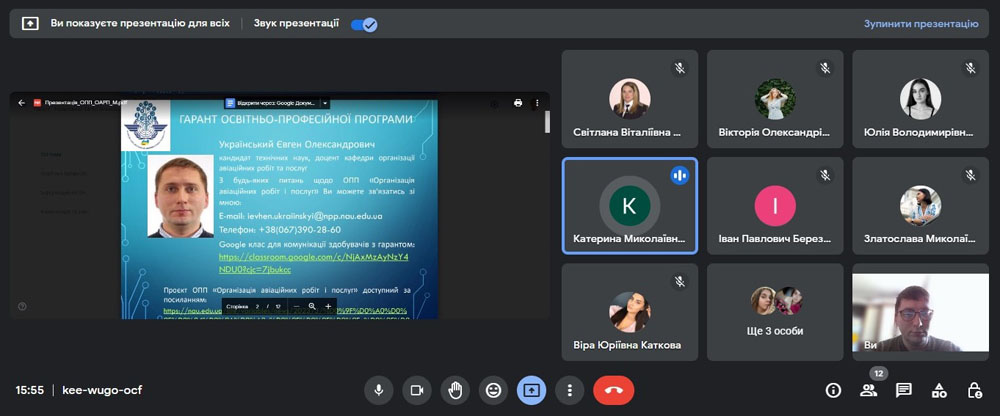Toggle the Звук презентації switch
Viewport: 1000px width, 416px height.
(x=363, y=24)
